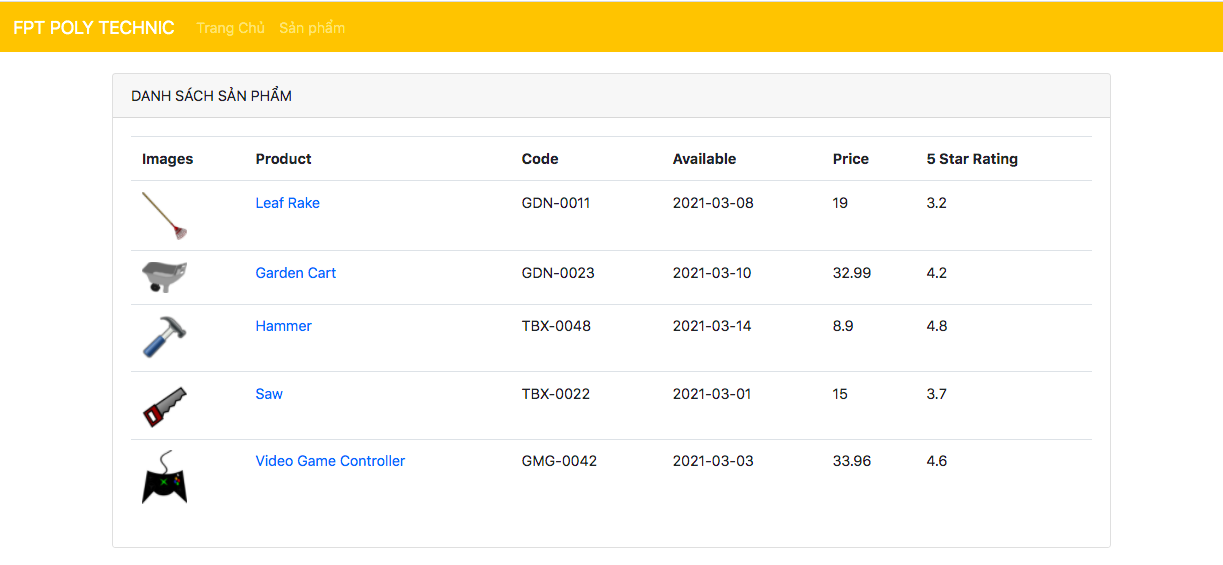Screen dimensions: 1223x565
Task: Open the Garden Cart product link
Action: [295, 273]
